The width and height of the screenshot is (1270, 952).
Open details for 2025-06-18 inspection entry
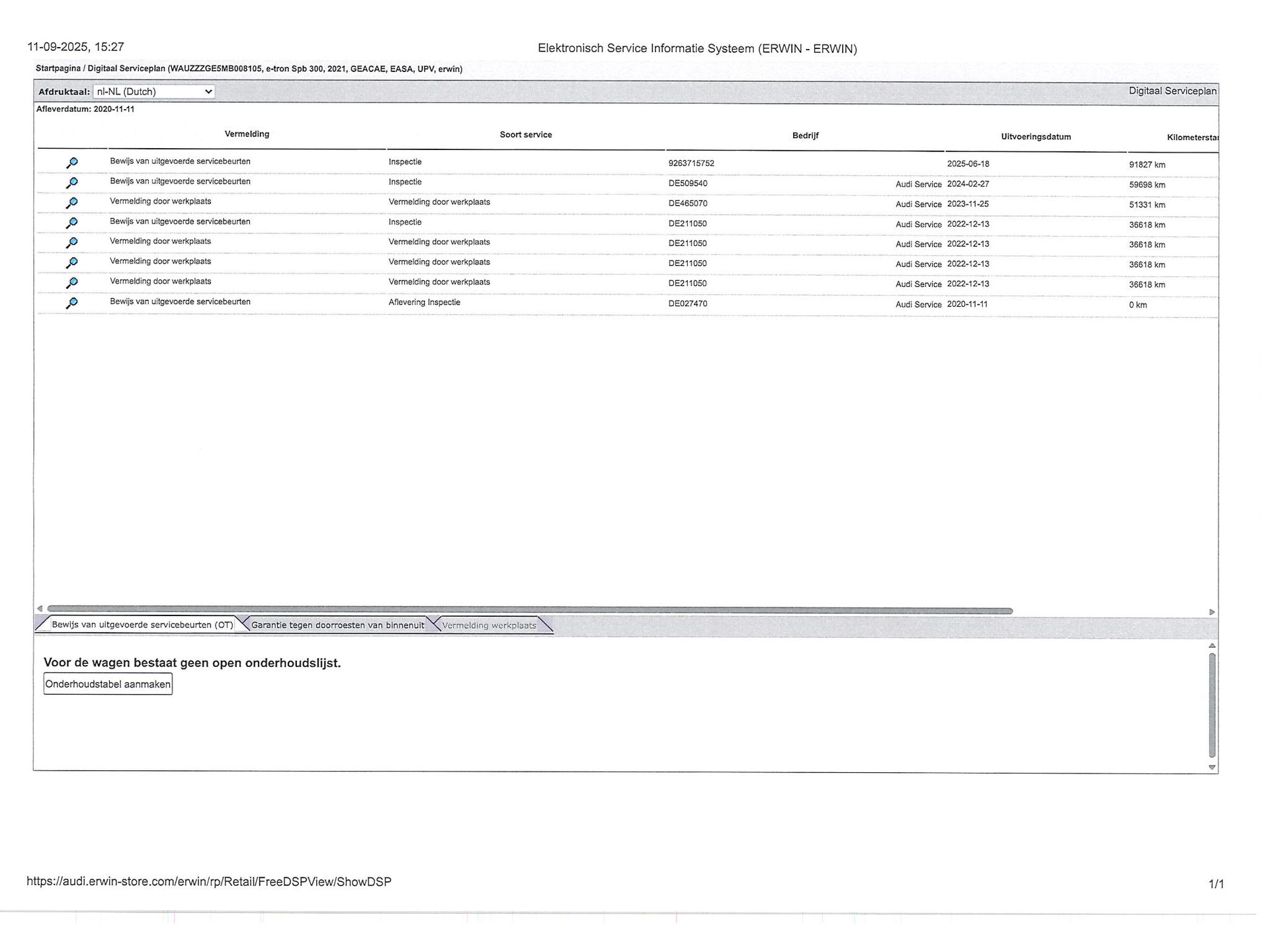(72, 163)
